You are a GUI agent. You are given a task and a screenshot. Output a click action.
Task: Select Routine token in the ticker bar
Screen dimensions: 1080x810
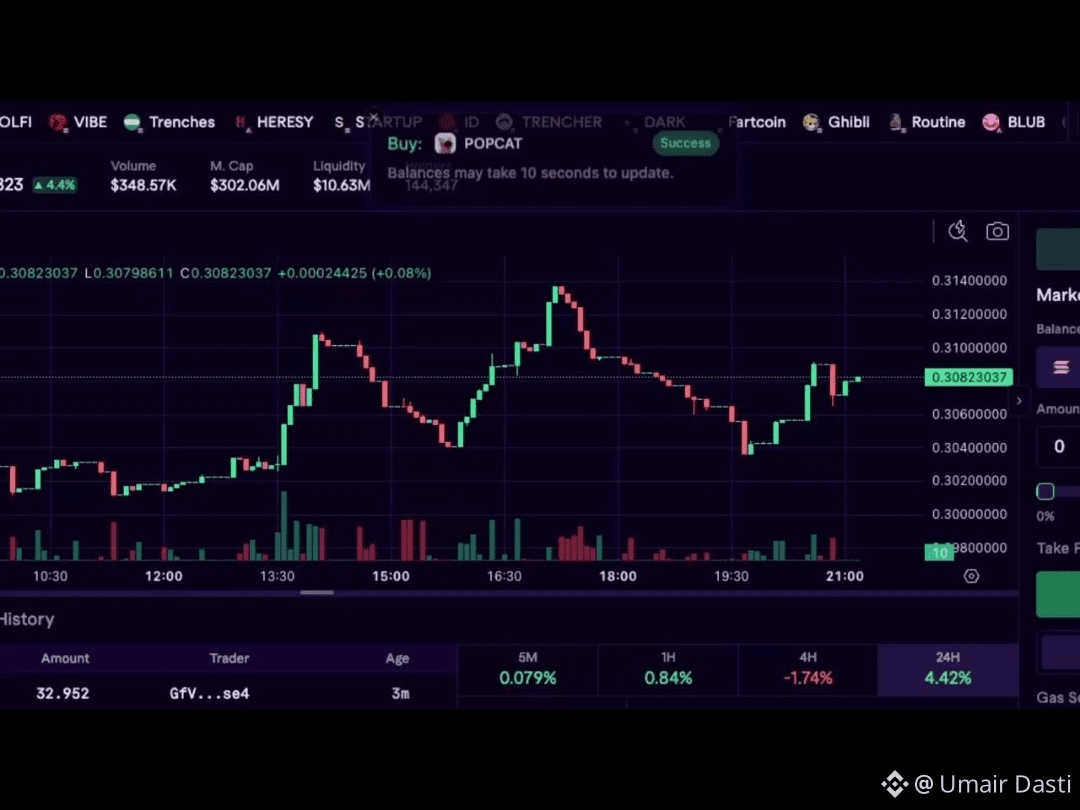click(x=926, y=123)
